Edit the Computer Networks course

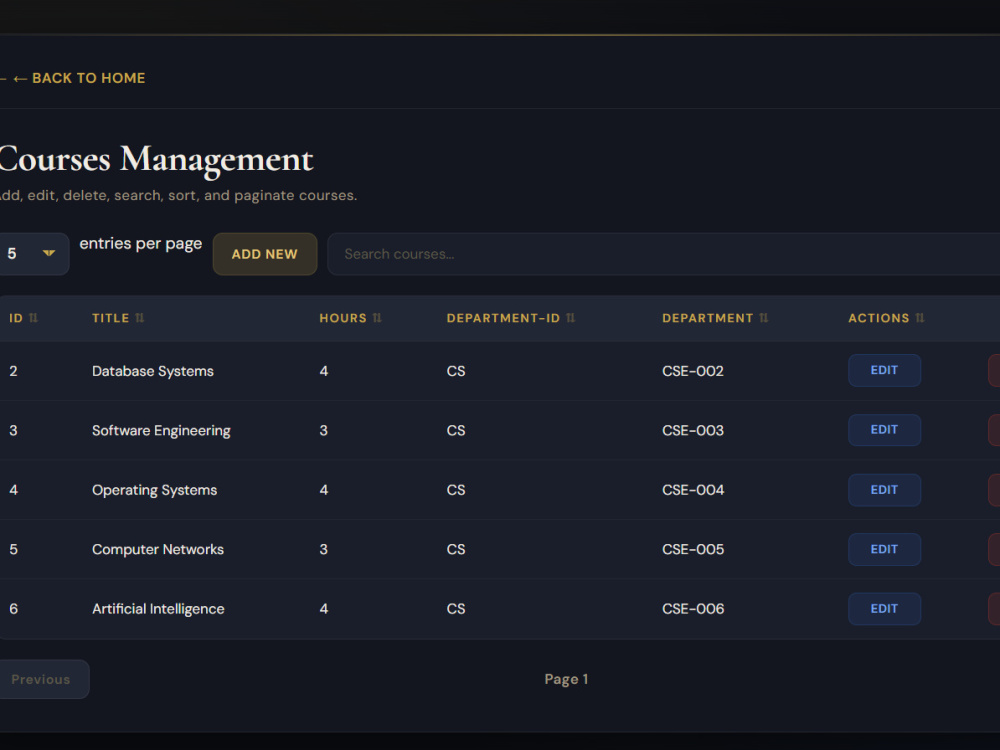(884, 549)
